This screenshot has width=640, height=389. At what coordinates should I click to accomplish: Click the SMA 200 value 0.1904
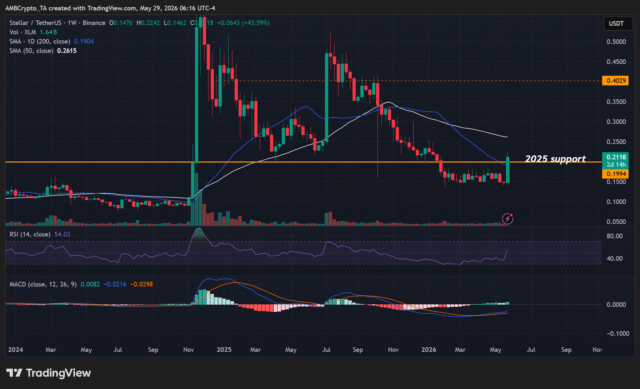click(x=84, y=41)
